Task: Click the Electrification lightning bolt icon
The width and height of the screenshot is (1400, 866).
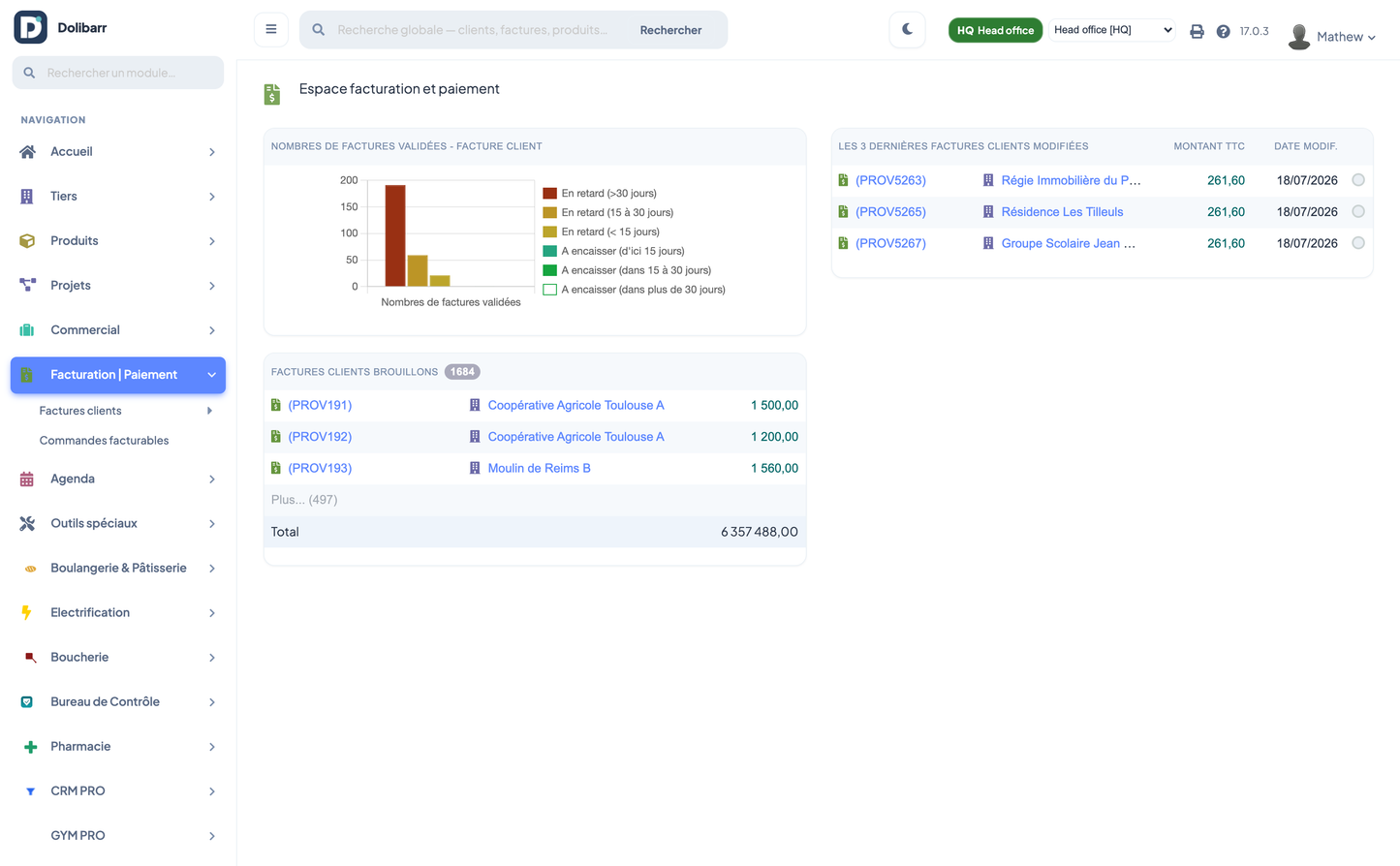Action: pyautogui.click(x=27, y=612)
